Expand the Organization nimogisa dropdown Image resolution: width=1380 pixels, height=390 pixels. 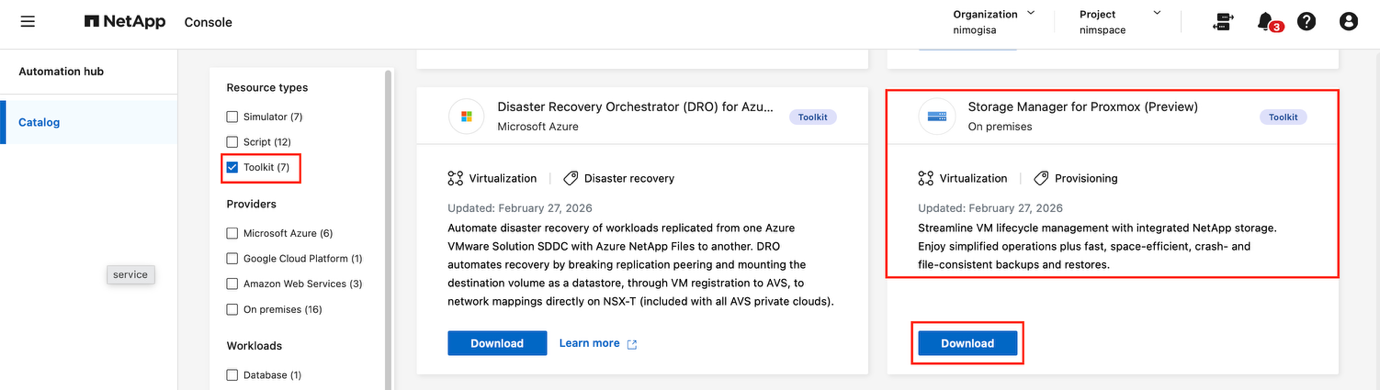tap(994, 21)
